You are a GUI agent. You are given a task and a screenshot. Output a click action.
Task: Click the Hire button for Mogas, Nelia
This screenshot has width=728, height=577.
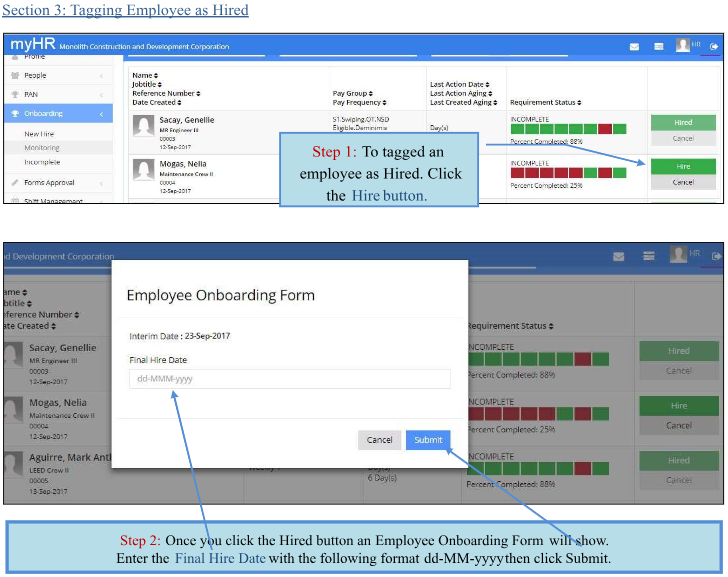[x=683, y=167]
